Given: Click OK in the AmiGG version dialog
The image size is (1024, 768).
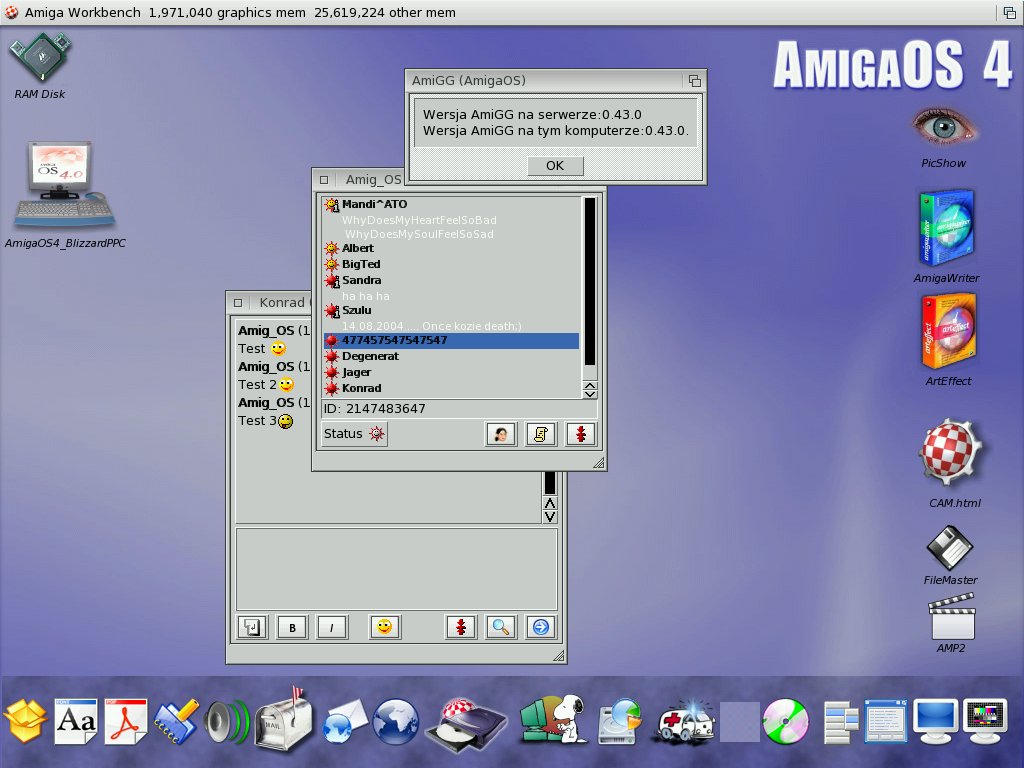Looking at the screenshot, I should [x=555, y=165].
